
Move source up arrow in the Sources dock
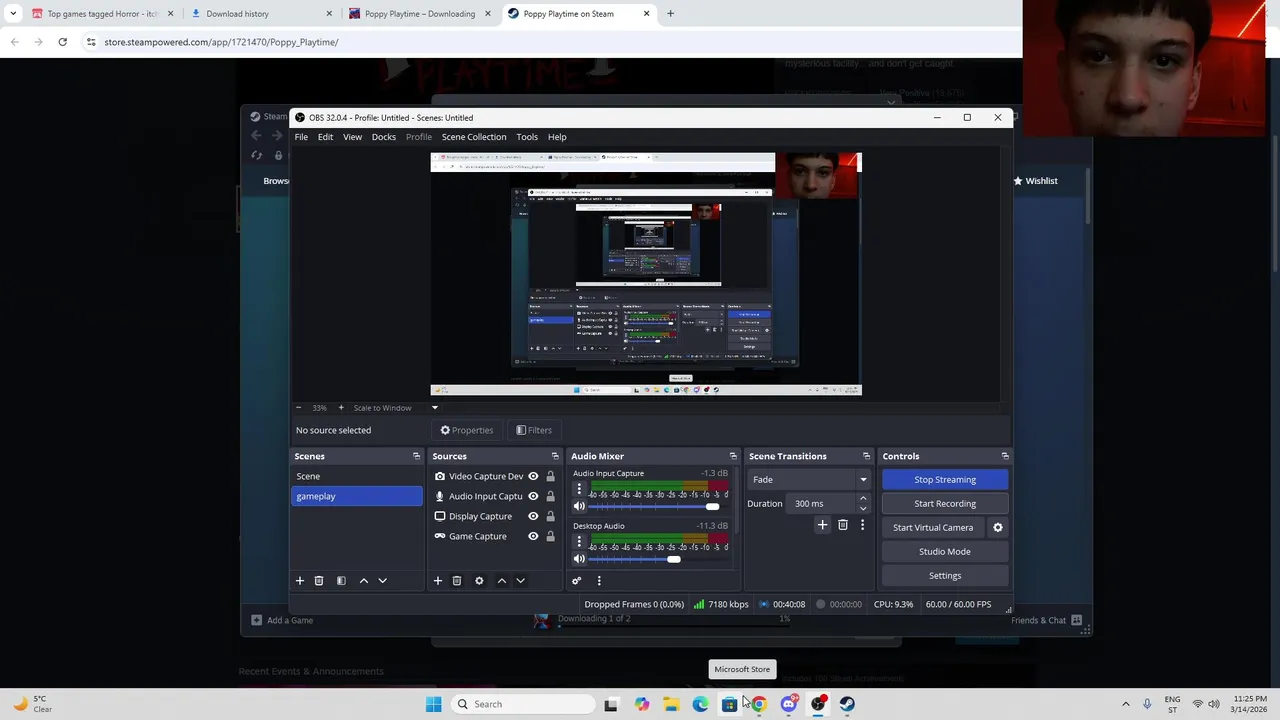(x=502, y=581)
